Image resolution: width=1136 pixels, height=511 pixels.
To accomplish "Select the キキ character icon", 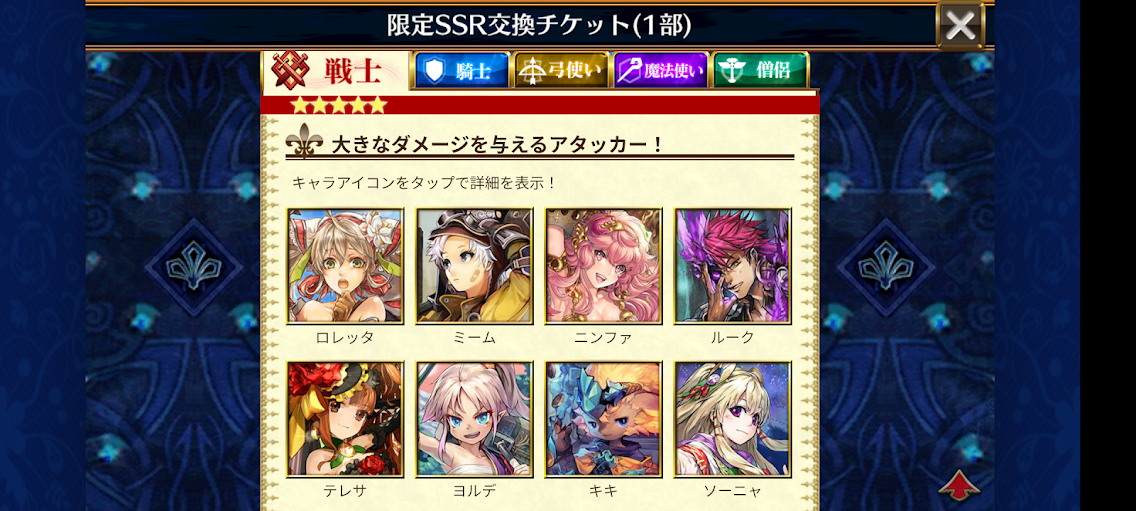I will click(x=604, y=419).
